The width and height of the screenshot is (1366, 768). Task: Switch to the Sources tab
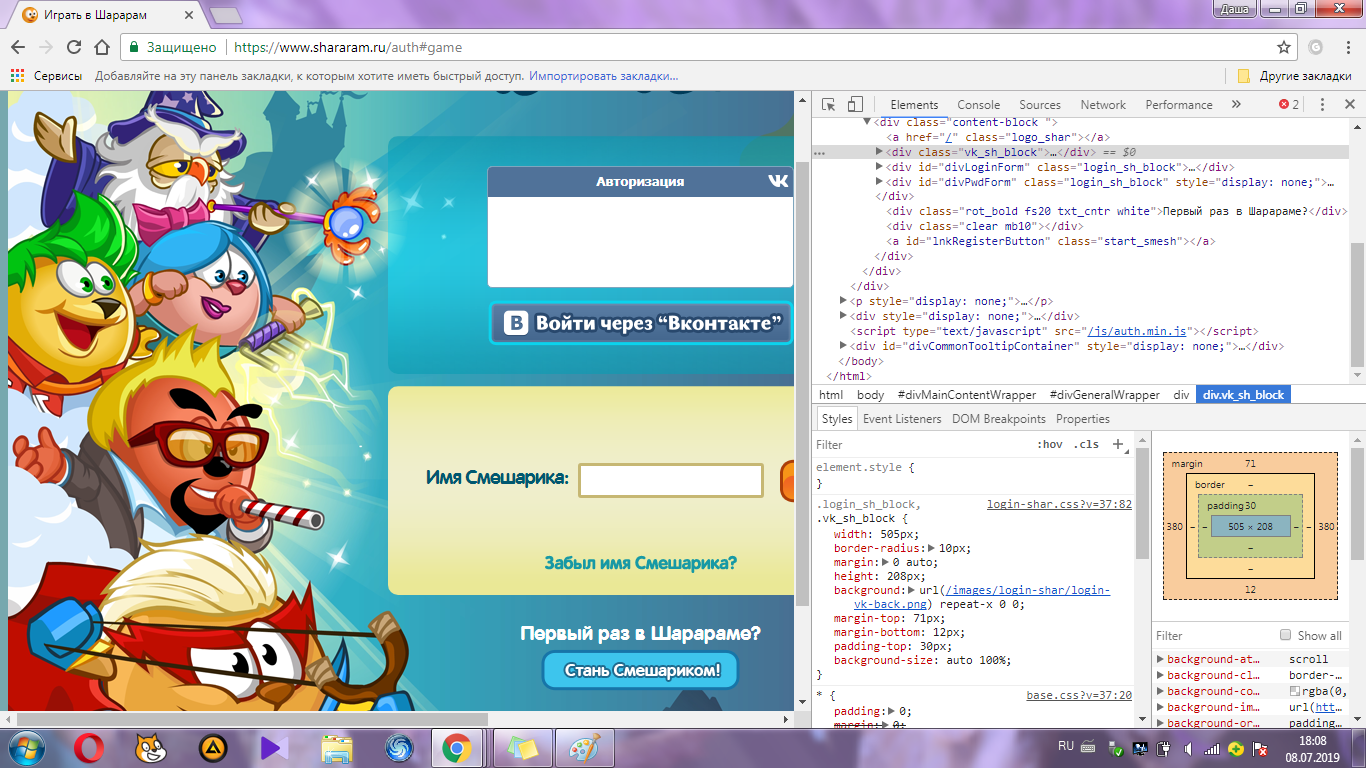(x=1040, y=104)
